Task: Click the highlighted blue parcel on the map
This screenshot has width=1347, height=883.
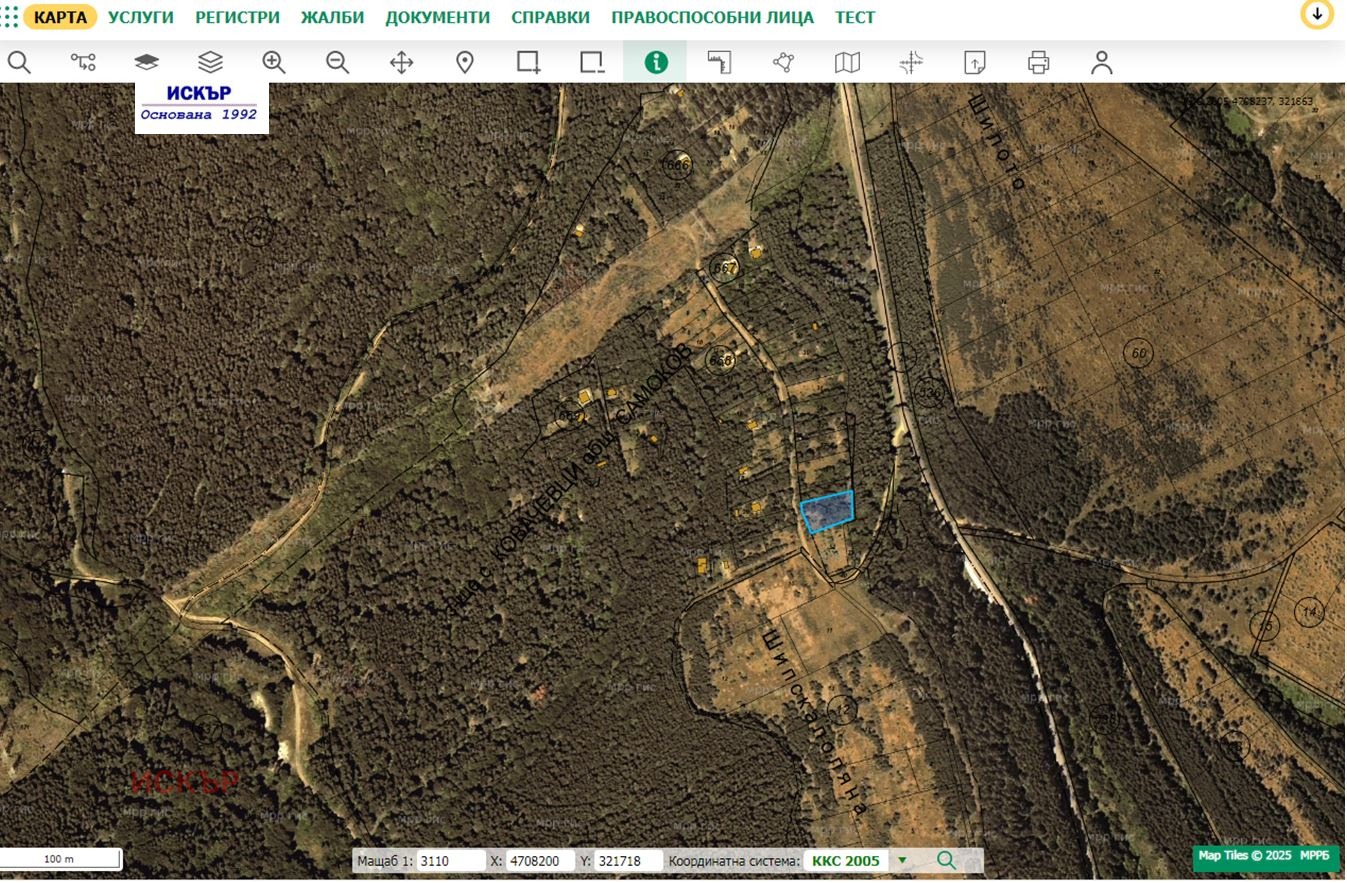Action: click(827, 512)
